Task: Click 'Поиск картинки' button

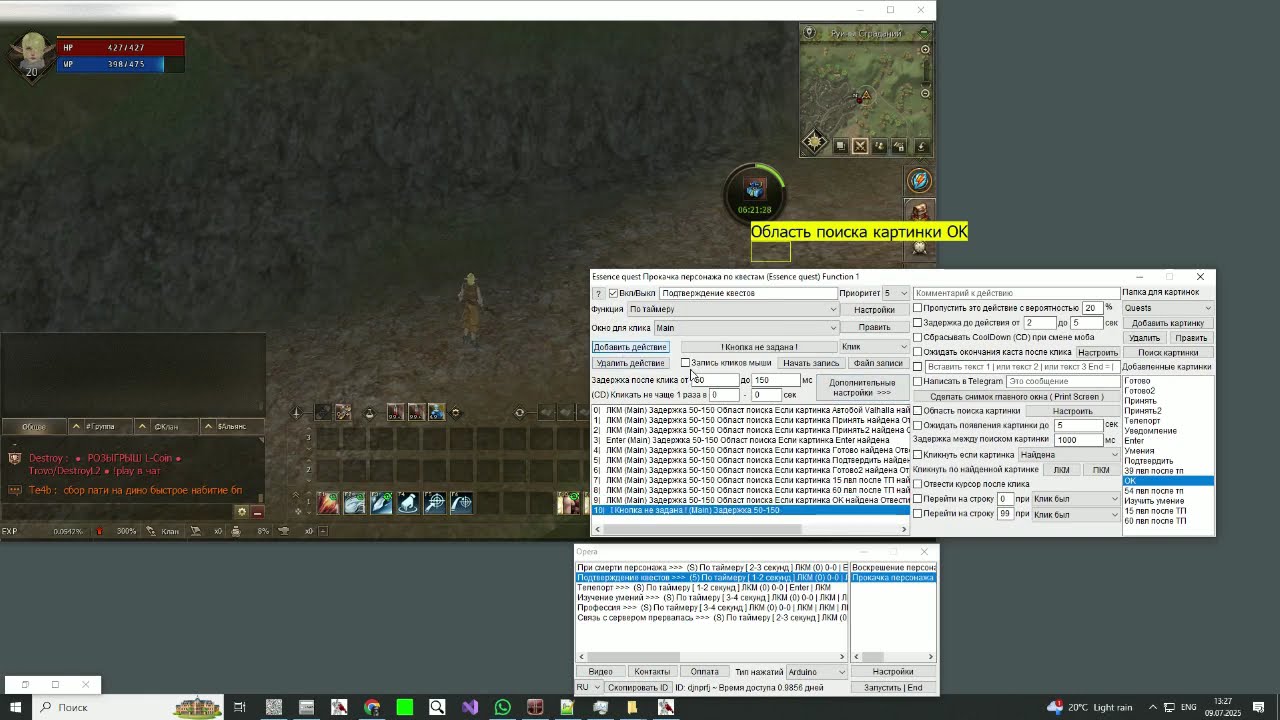Action: [1168, 352]
